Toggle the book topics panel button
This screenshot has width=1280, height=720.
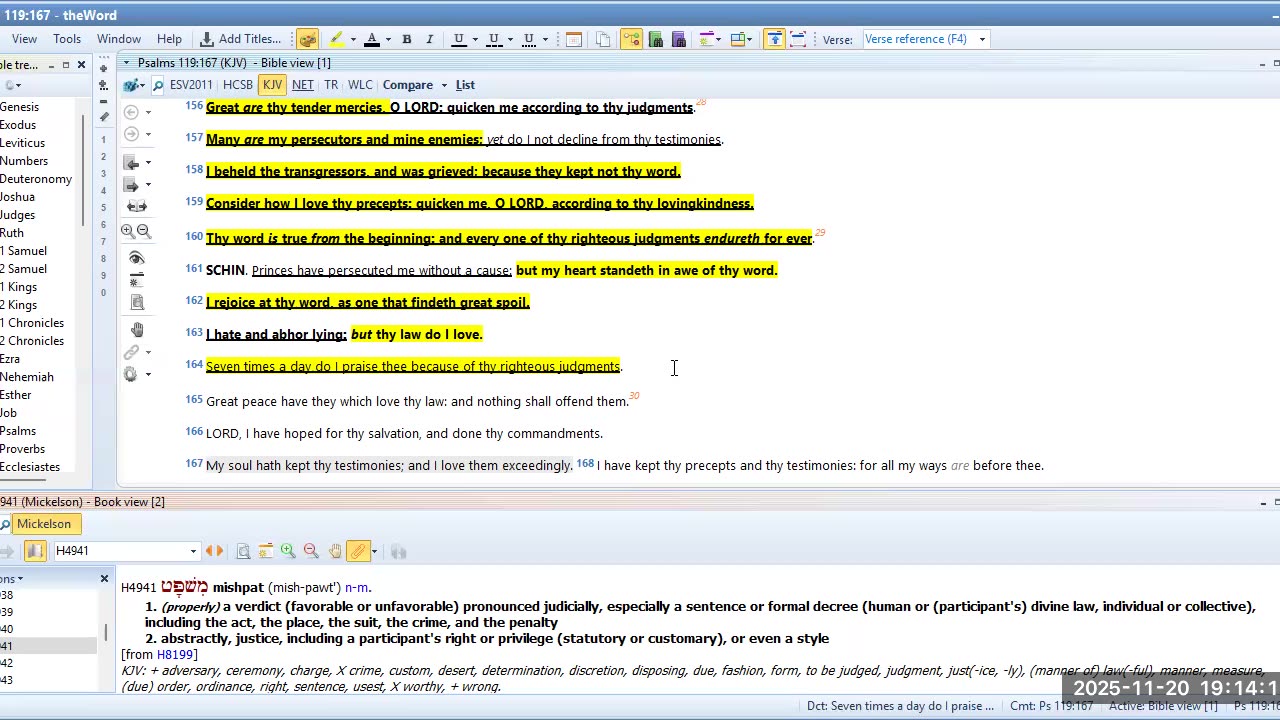tap(35, 551)
